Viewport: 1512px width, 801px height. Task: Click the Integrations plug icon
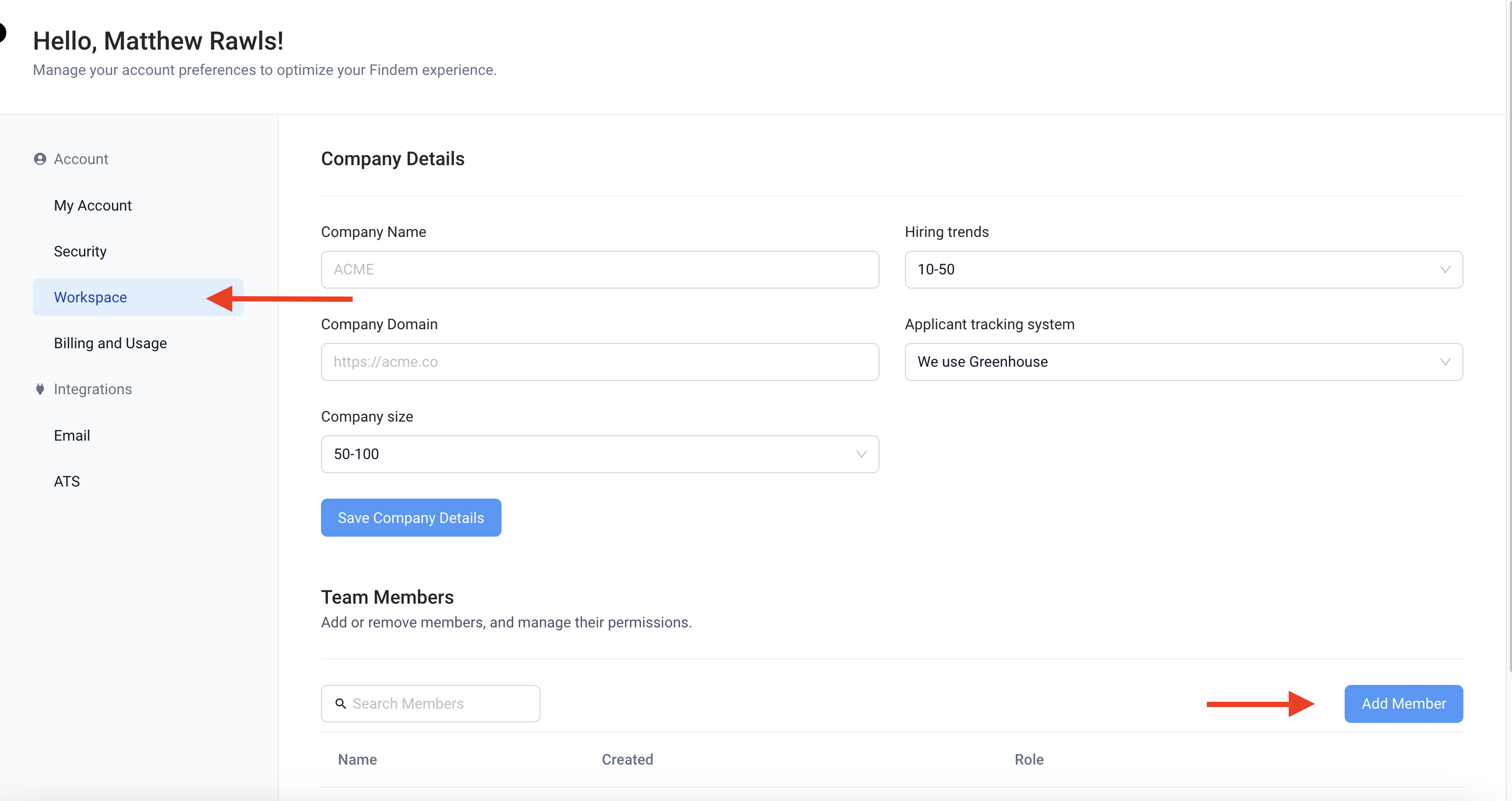pyautogui.click(x=40, y=389)
